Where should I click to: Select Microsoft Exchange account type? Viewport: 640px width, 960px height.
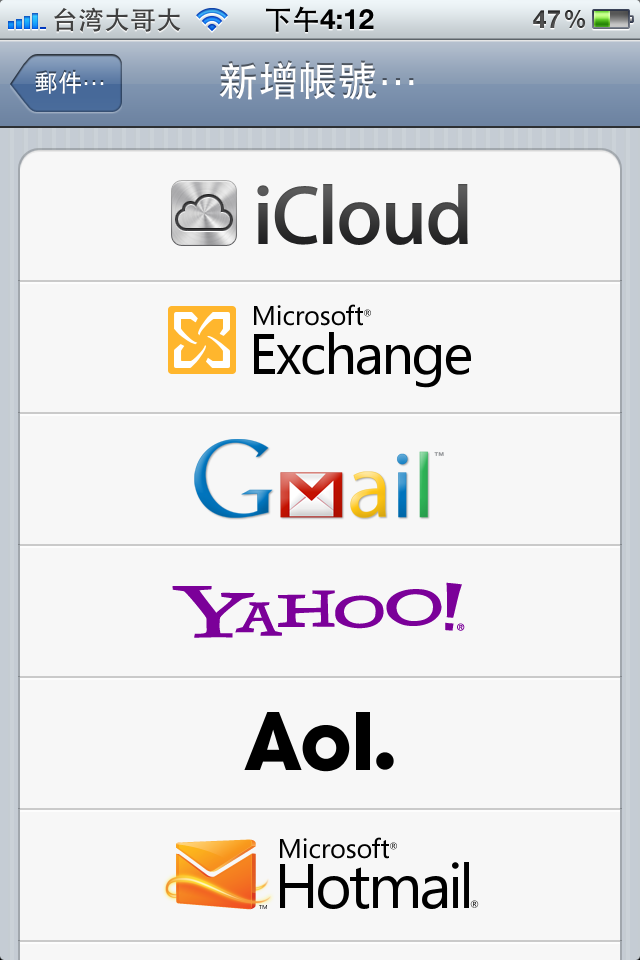click(320, 347)
